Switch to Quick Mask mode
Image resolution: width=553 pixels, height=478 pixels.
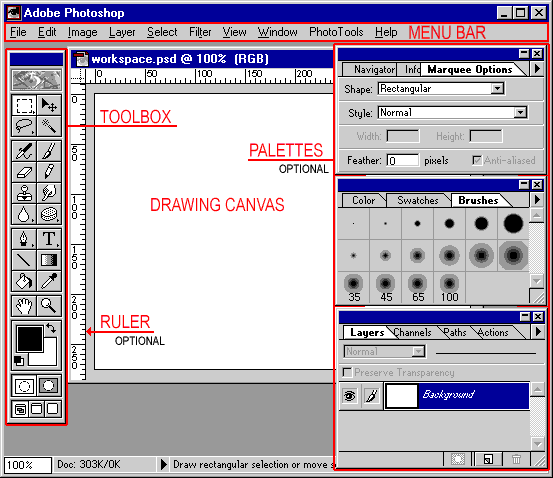[49, 386]
